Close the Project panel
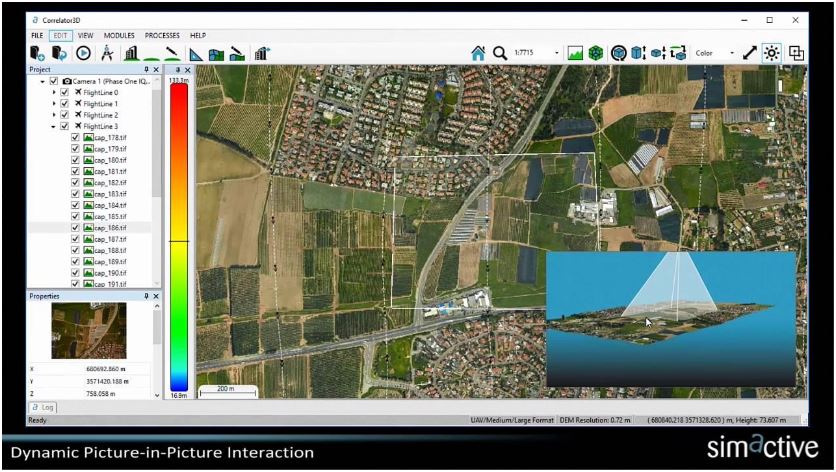 pos(156,70)
